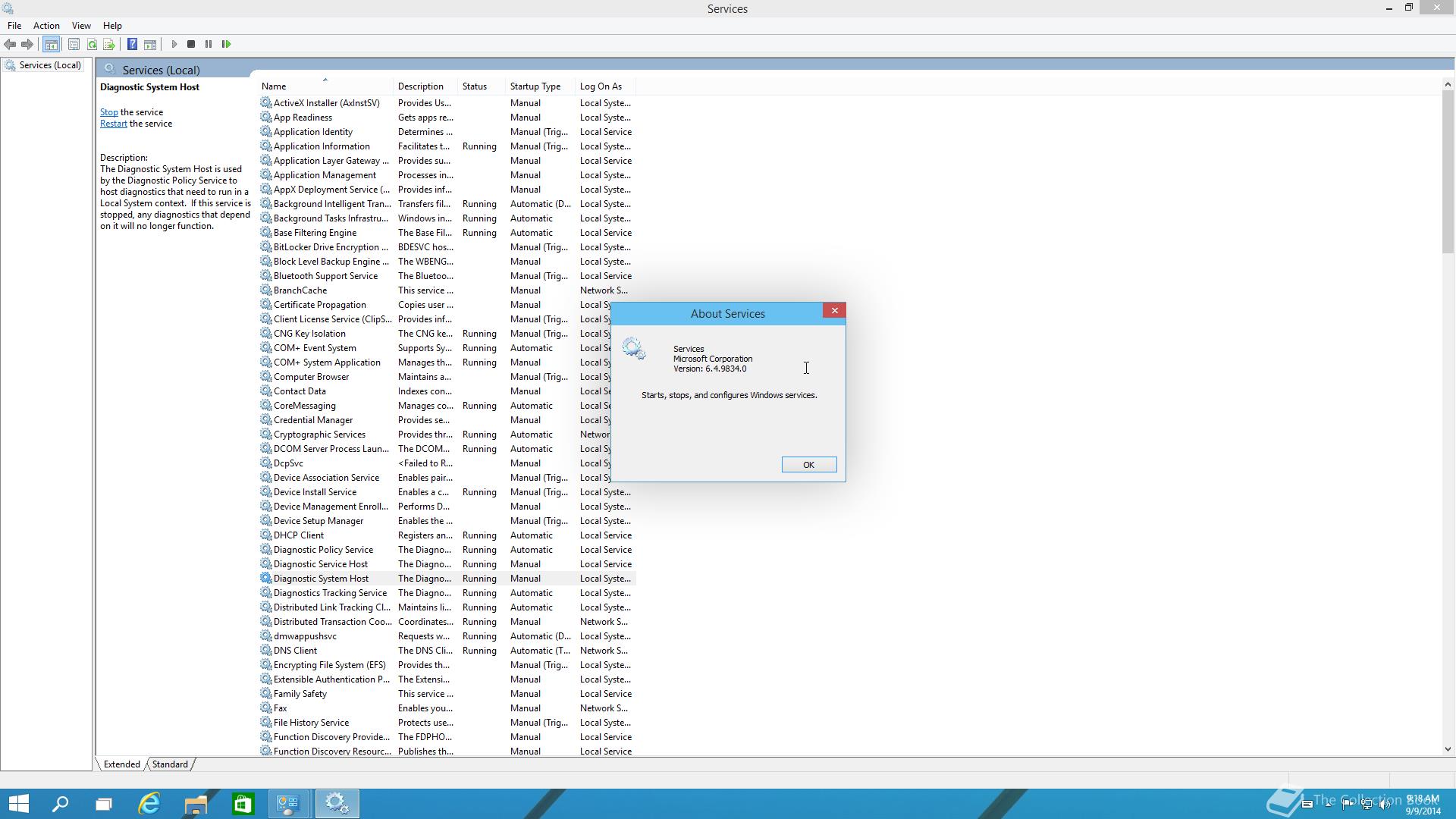This screenshot has width=1456, height=819.
Task: Click the Stop Service toolbar icon
Action: tap(191, 44)
